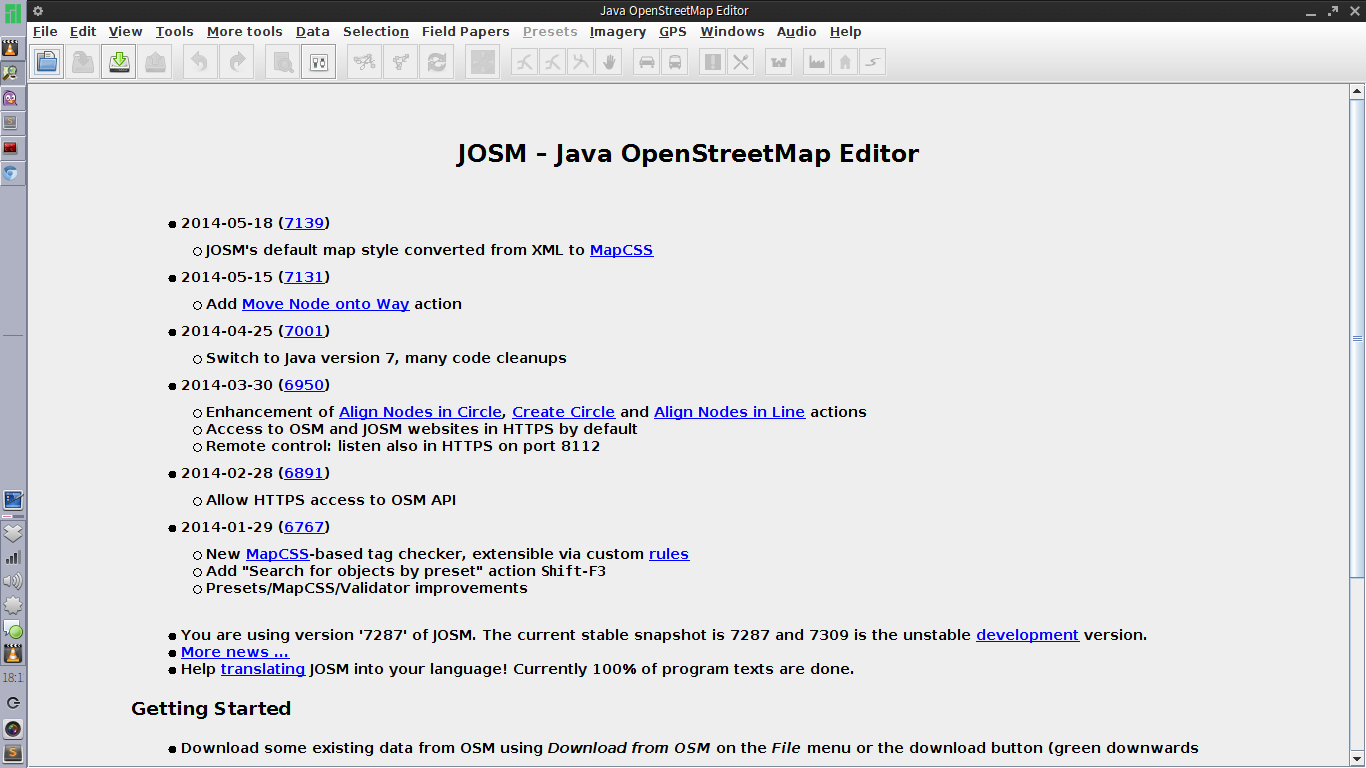Click the Getting Started heading

coord(211,709)
